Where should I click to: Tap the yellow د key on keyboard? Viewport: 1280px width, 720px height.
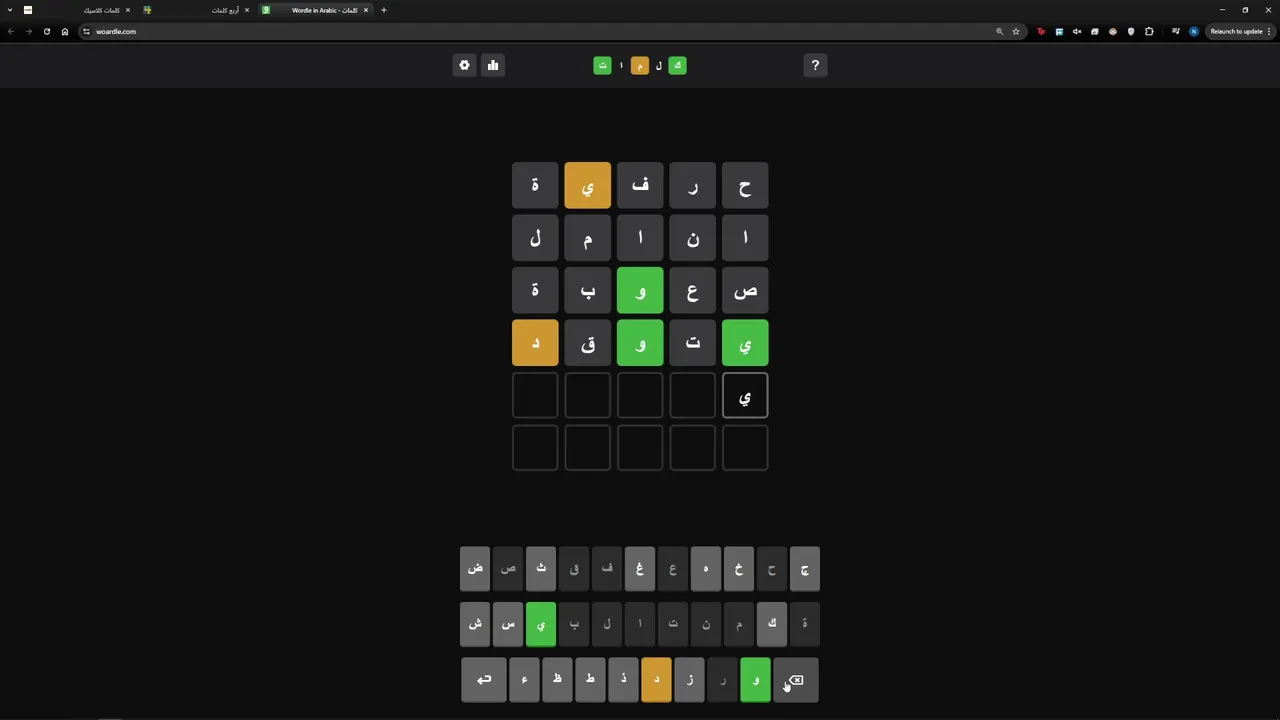coord(656,680)
